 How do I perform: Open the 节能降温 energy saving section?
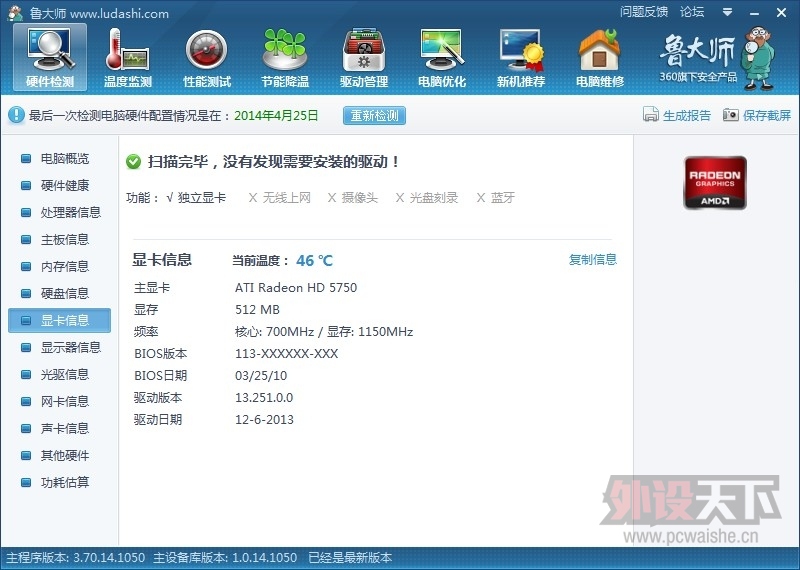pyautogui.click(x=285, y=57)
